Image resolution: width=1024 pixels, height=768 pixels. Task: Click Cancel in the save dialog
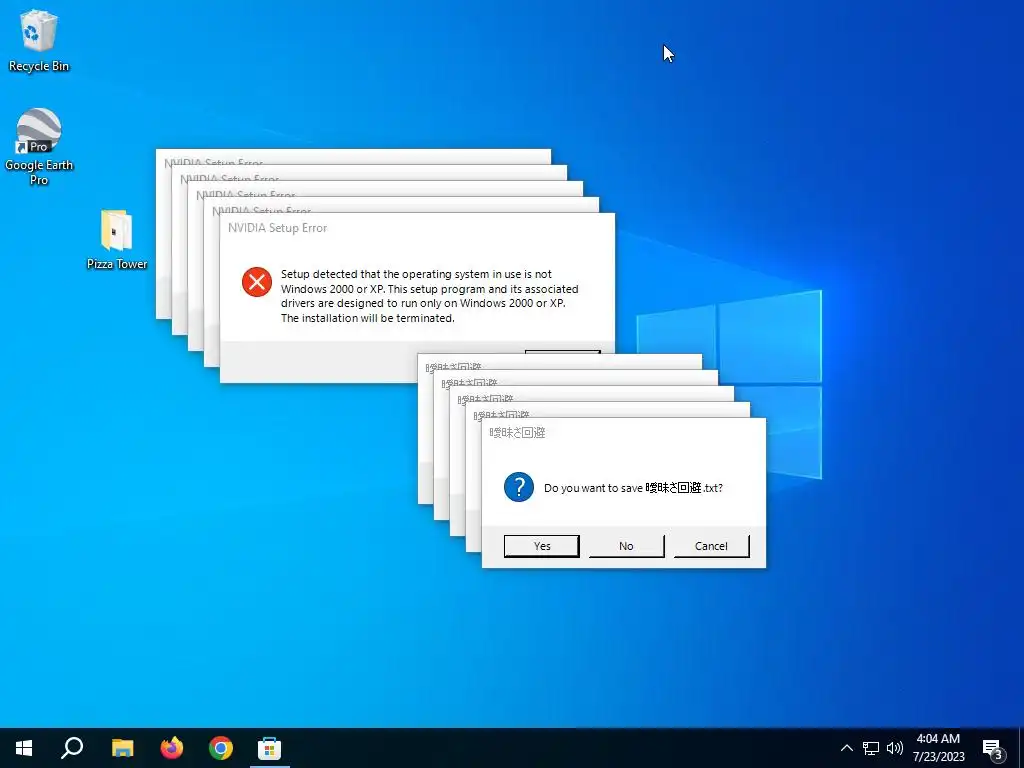(x=711, y=546)
